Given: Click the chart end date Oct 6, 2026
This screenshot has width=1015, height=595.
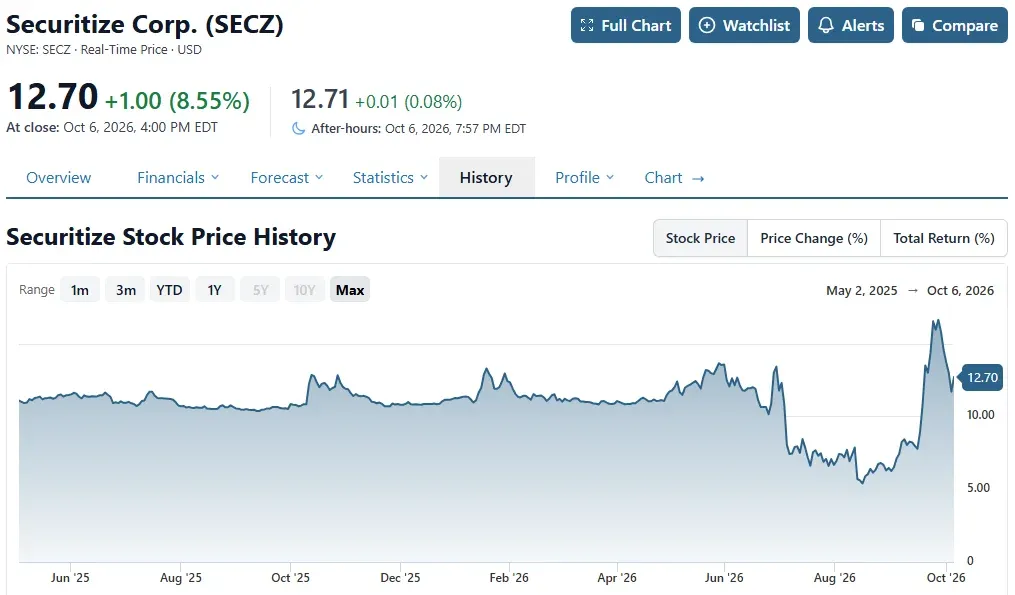Looking at the screenshot, I should (x=960, y=291).
